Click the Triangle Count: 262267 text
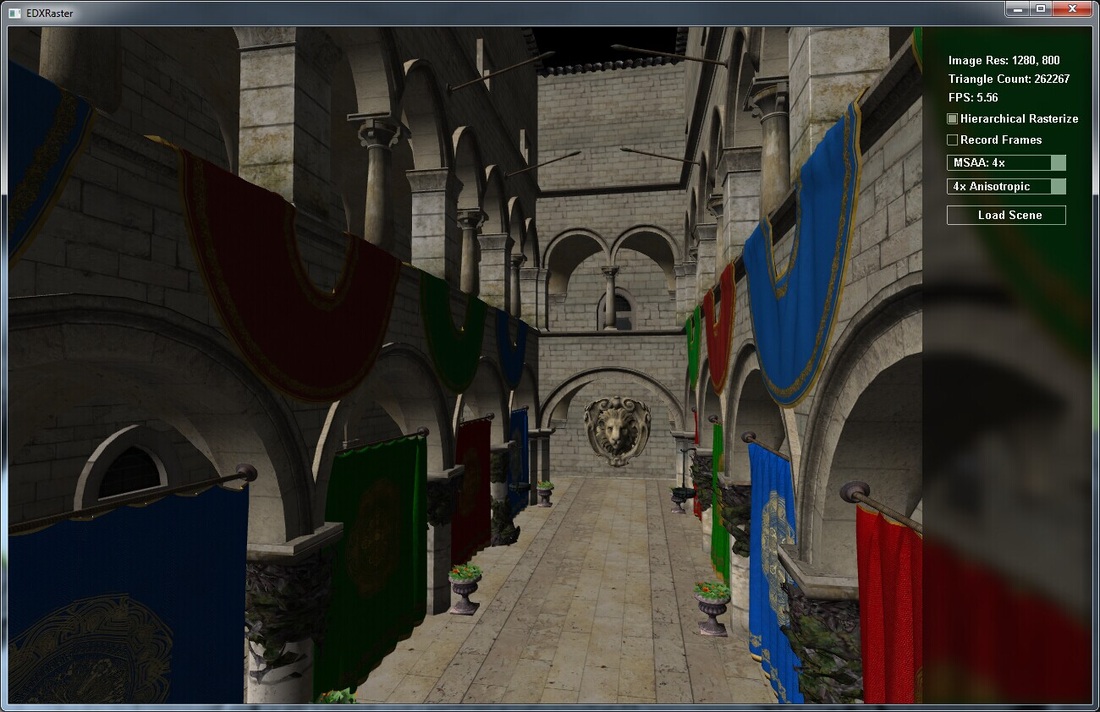This screenshot has width=1100, height=712. click(1009, 79)
